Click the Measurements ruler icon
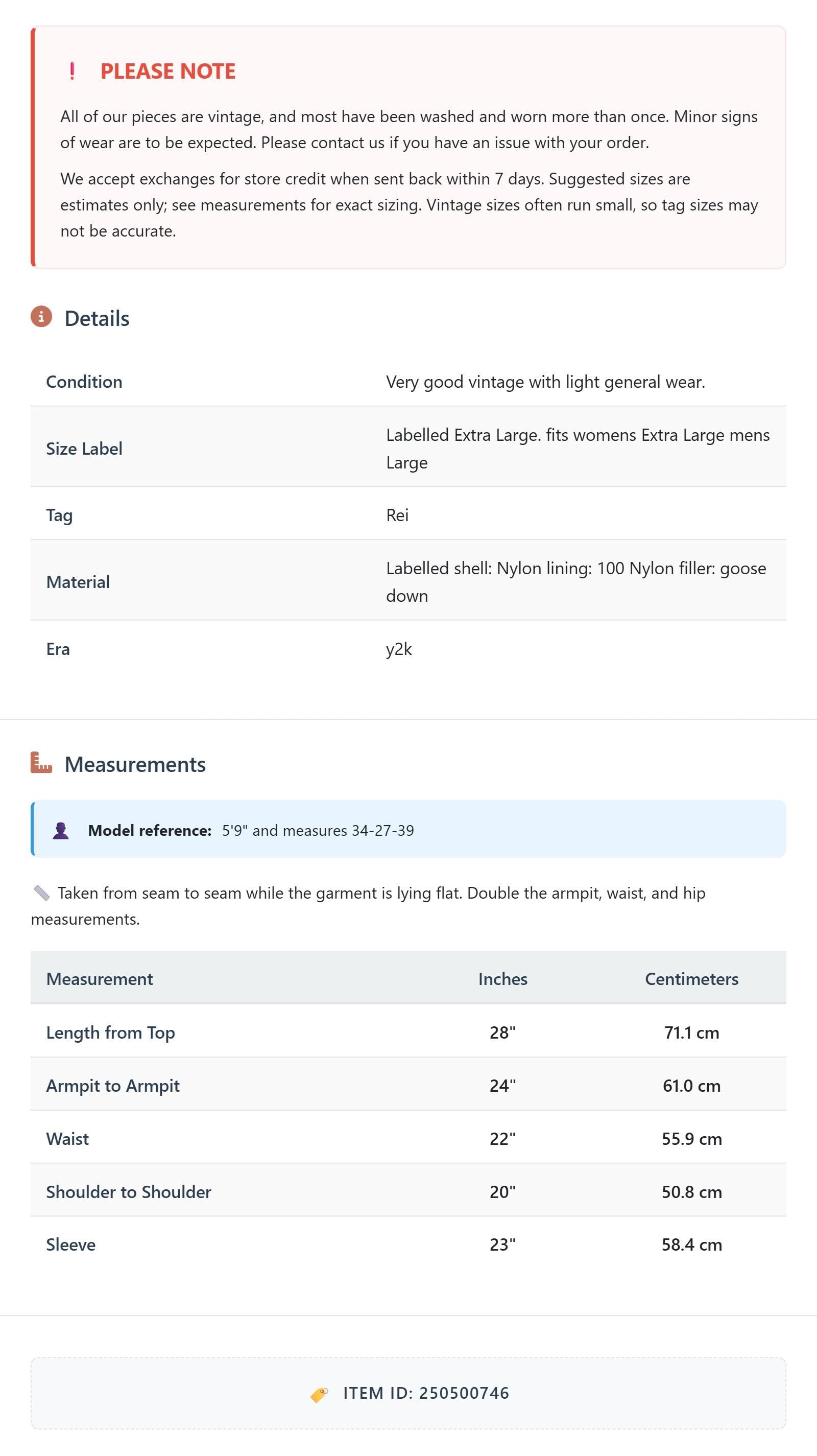The width and height of the screenshot is (817, 1456). 41,762
